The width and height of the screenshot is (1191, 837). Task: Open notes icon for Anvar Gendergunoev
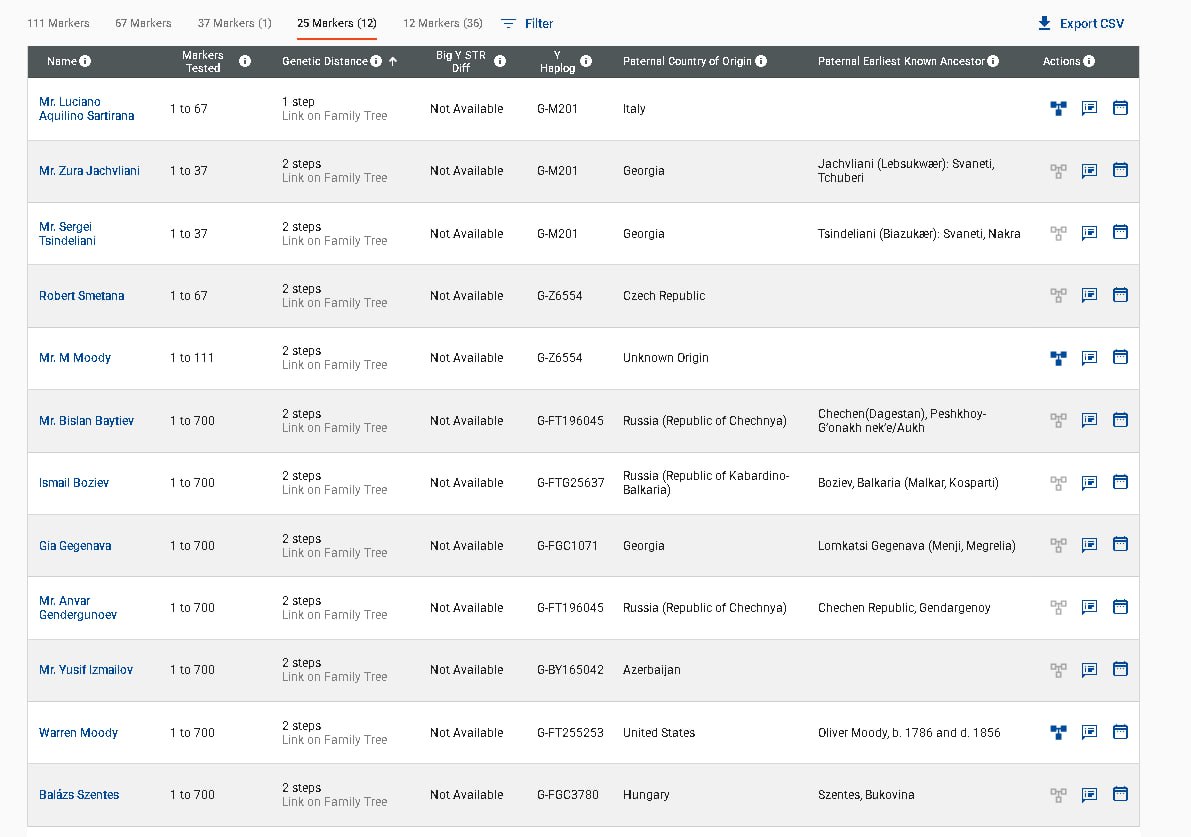(1089, 607)
